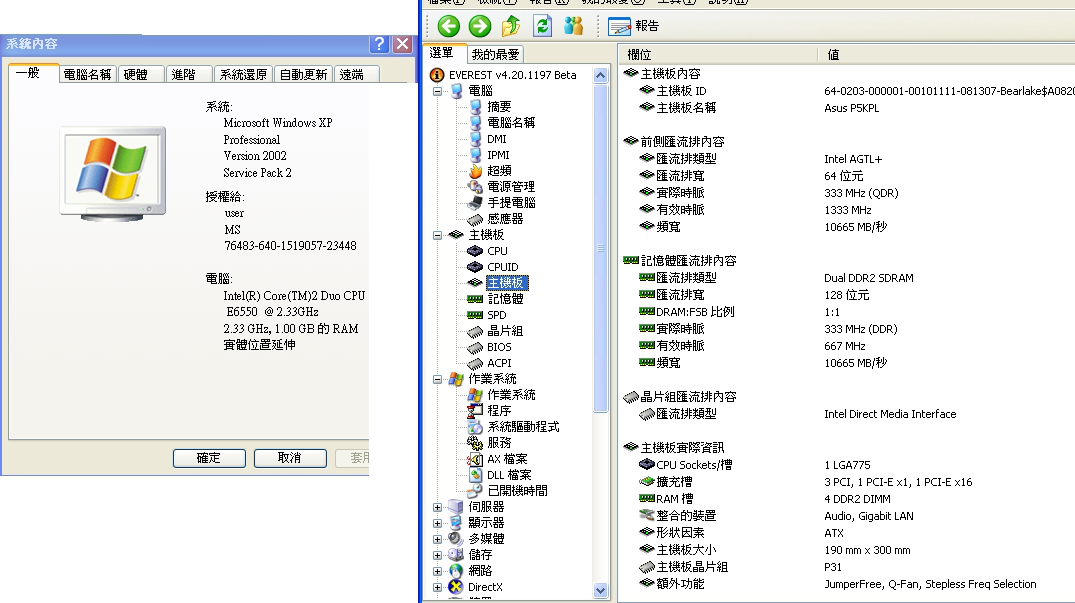Open the SPD tree item
This screenshot has width=1075, height=603.
496,315
